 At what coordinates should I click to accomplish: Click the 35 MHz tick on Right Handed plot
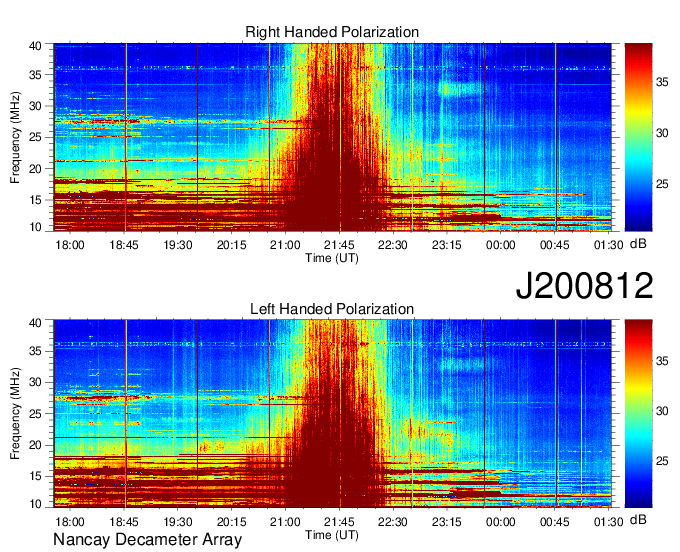(35, 75)
